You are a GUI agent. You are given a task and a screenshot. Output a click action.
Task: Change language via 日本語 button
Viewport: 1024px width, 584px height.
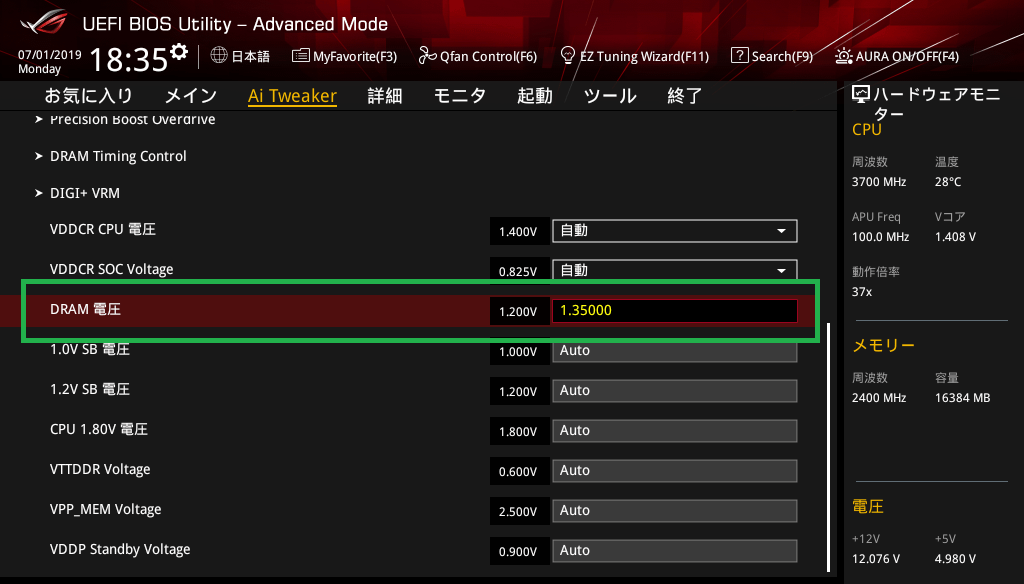click(240, 56)
